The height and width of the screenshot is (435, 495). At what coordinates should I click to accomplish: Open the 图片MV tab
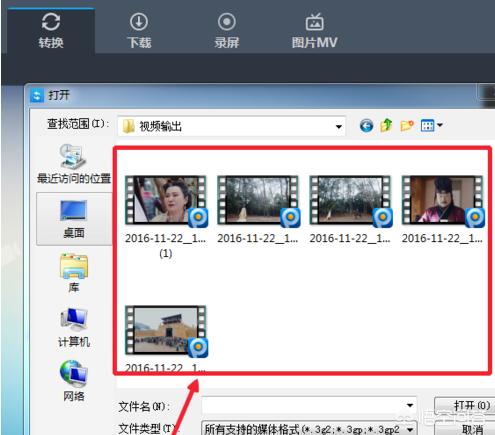point(314,31)
